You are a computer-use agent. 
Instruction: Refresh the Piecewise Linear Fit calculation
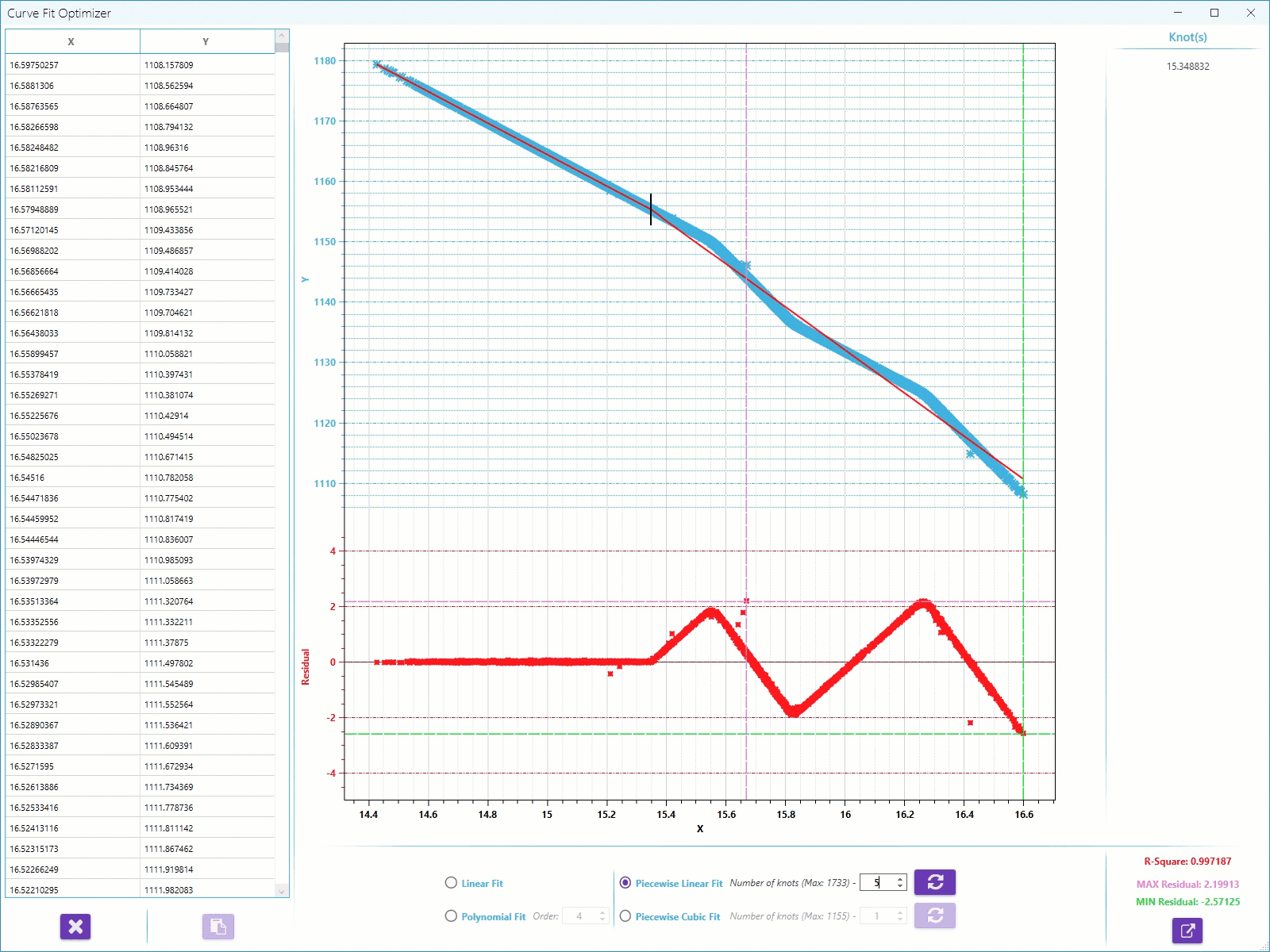point(934,882)
